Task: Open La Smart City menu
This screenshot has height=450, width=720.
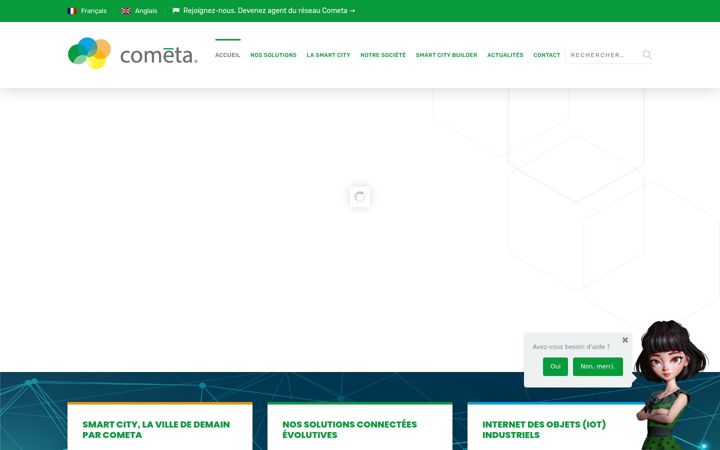Action: (x=328, y=55)
